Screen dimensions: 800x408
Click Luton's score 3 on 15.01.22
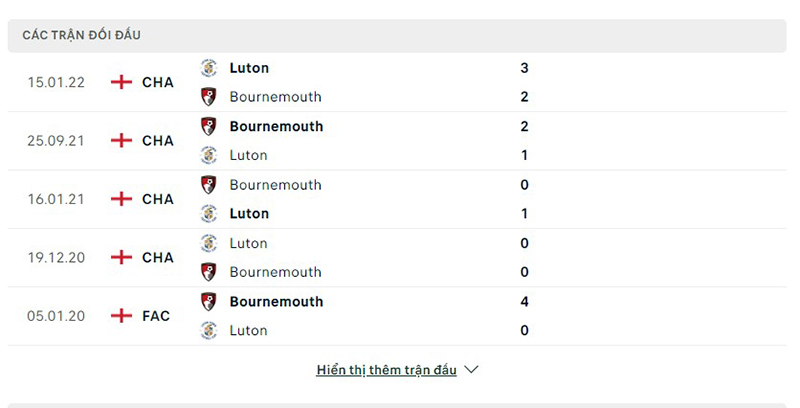(x=525, y=68)
